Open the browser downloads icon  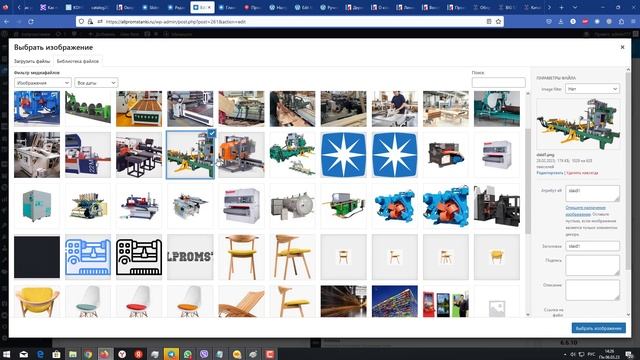click(560, 22)
